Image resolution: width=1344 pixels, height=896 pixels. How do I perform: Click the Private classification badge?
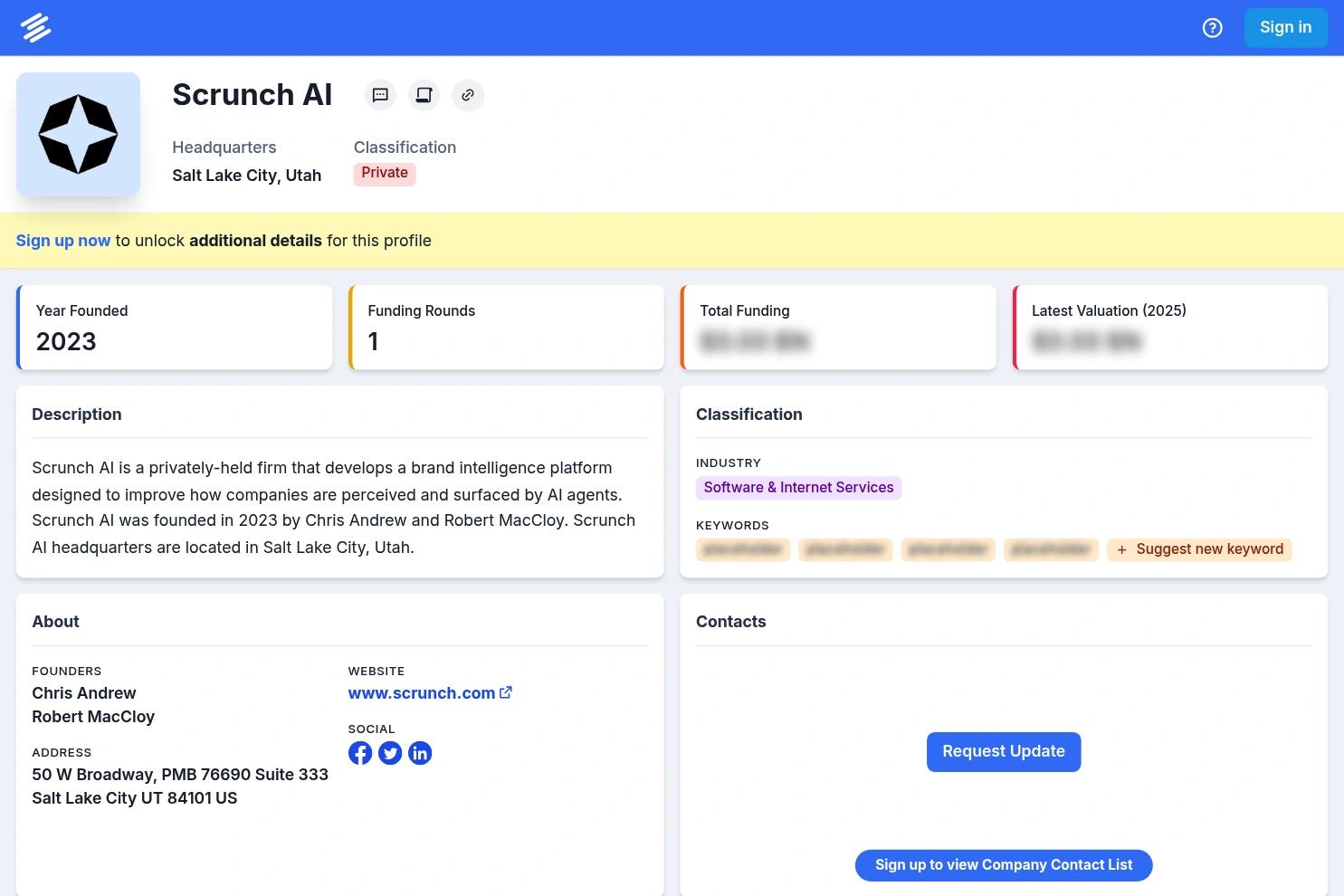tap(385, 174)
